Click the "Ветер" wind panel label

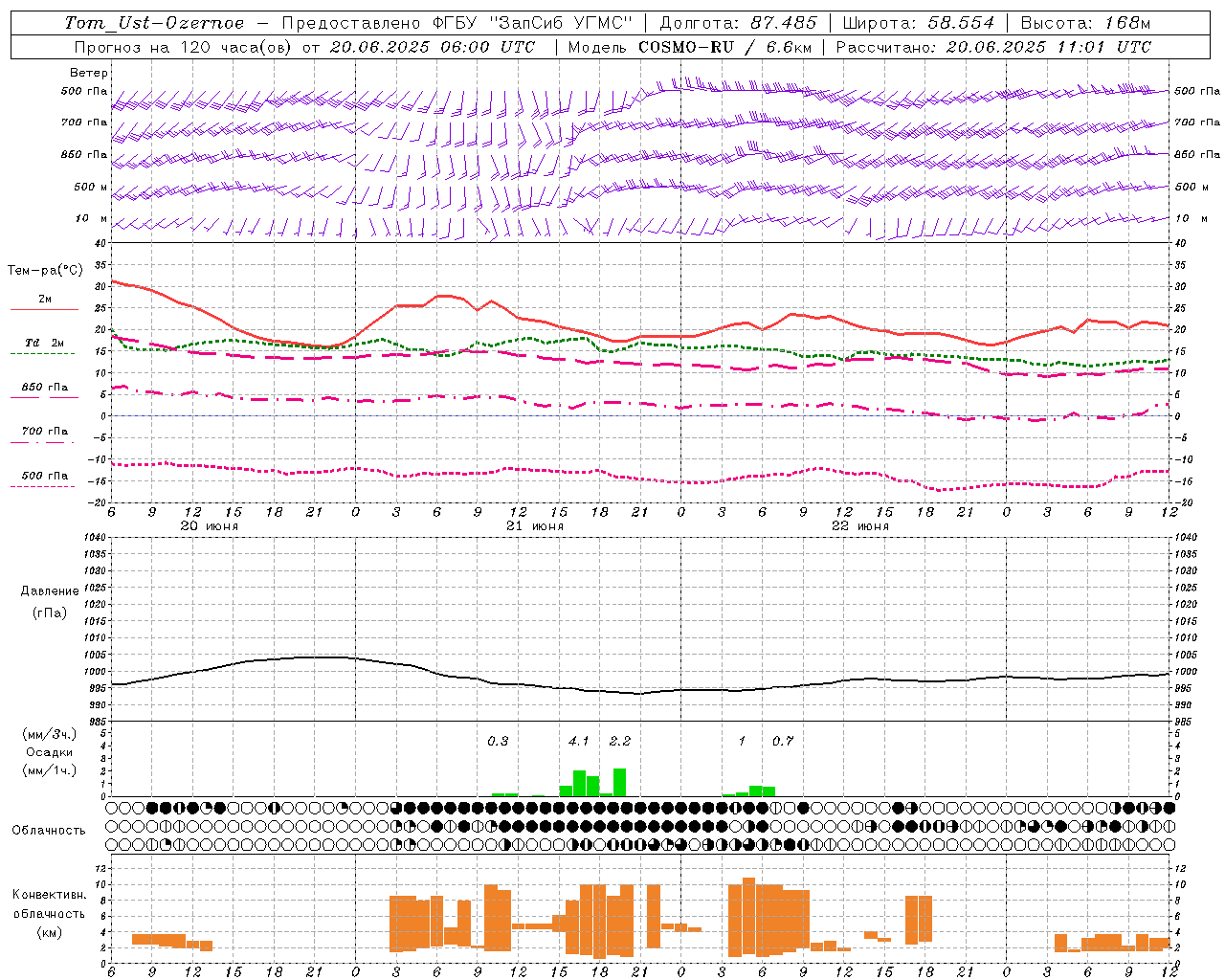pyautogui.click(x=89, y=73)
